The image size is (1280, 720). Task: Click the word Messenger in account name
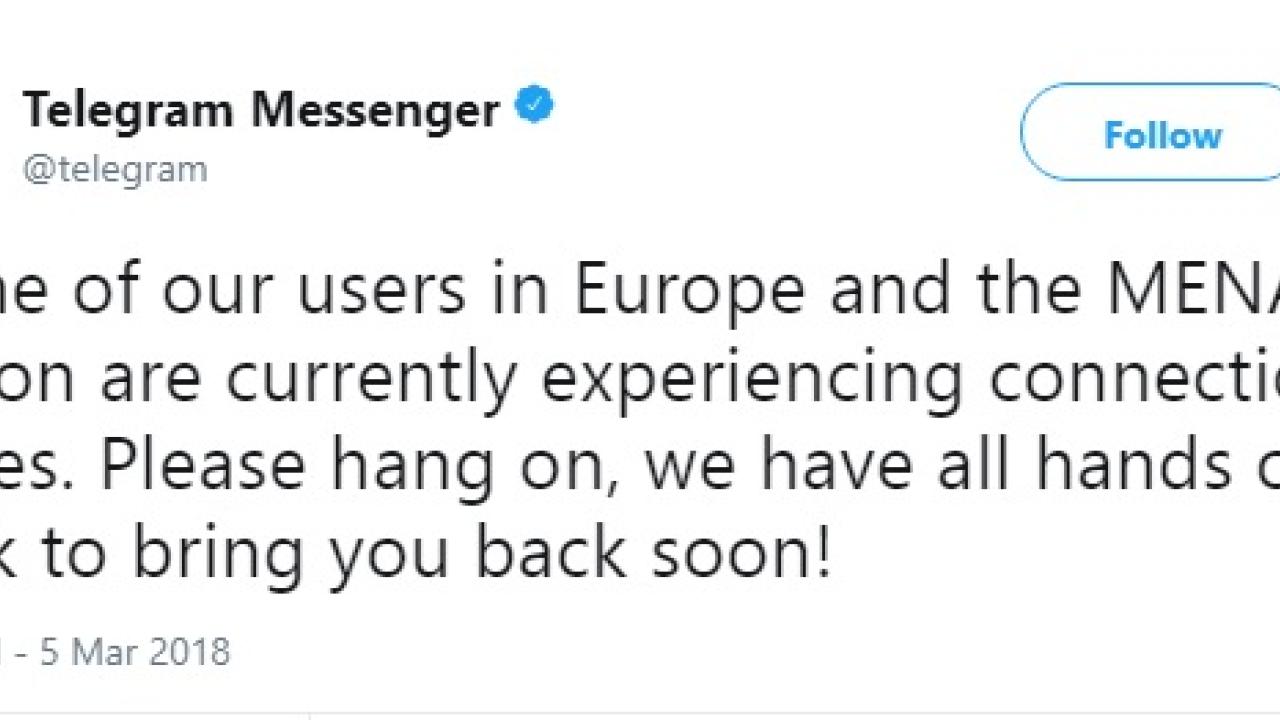coord(376,110)
